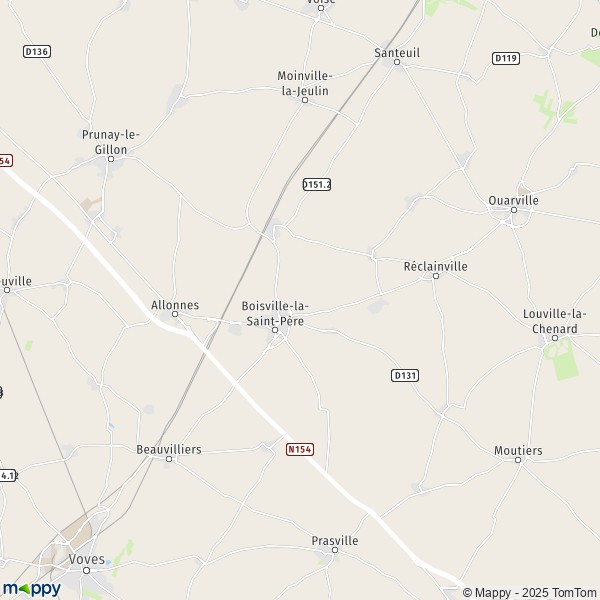This screenshot has height=600, width=600.
Task: Select the Voves town label
Action: 86,559
